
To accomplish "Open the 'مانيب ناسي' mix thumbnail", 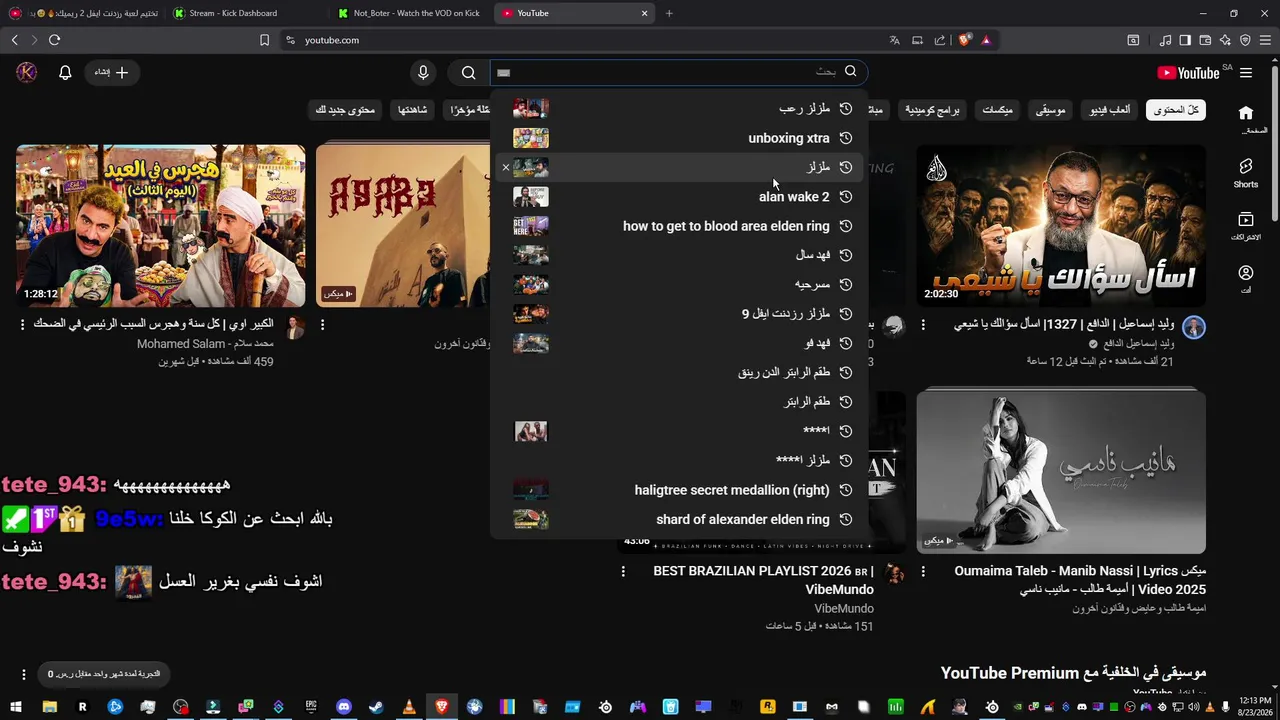I will click(1061, 472).
